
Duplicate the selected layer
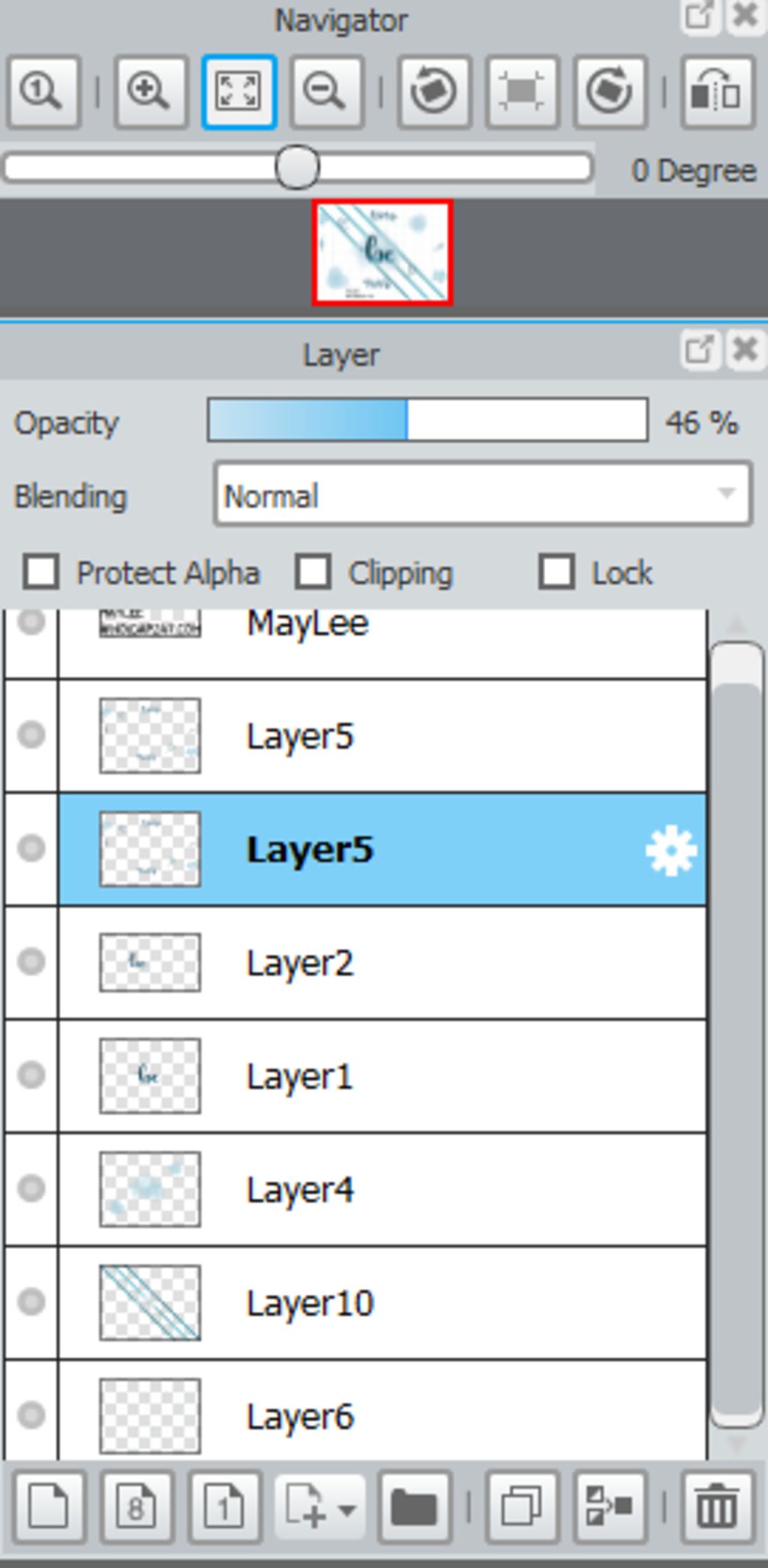522,1506
